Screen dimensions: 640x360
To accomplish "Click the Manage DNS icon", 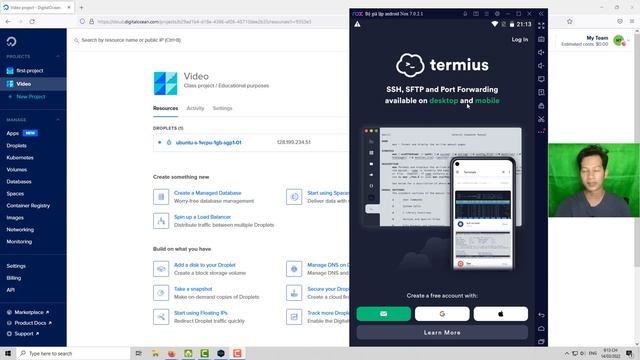I will (294, 269).
